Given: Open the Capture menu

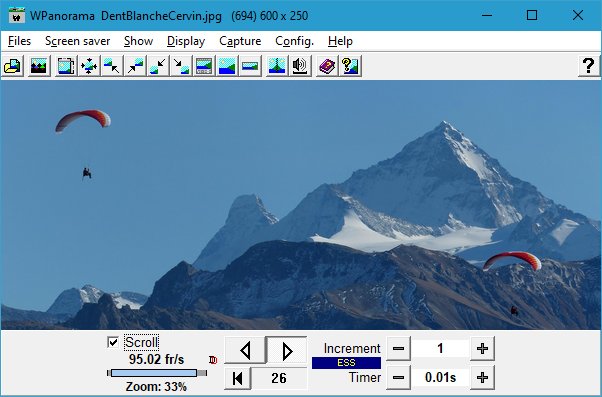Looking at the screenshot, I should click(x=240, y=41).
